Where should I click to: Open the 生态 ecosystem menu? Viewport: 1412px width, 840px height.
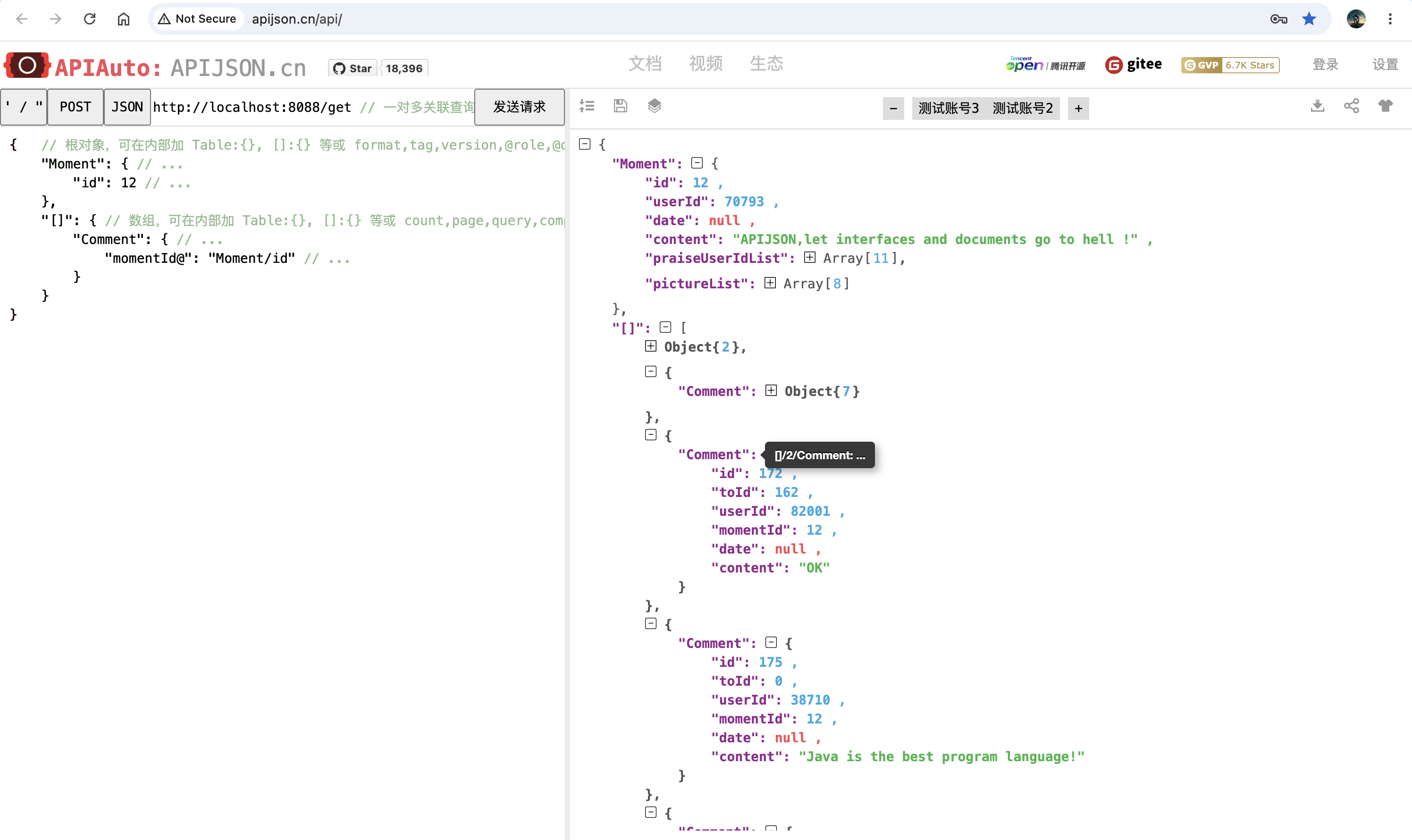click(x=766, y=63)
